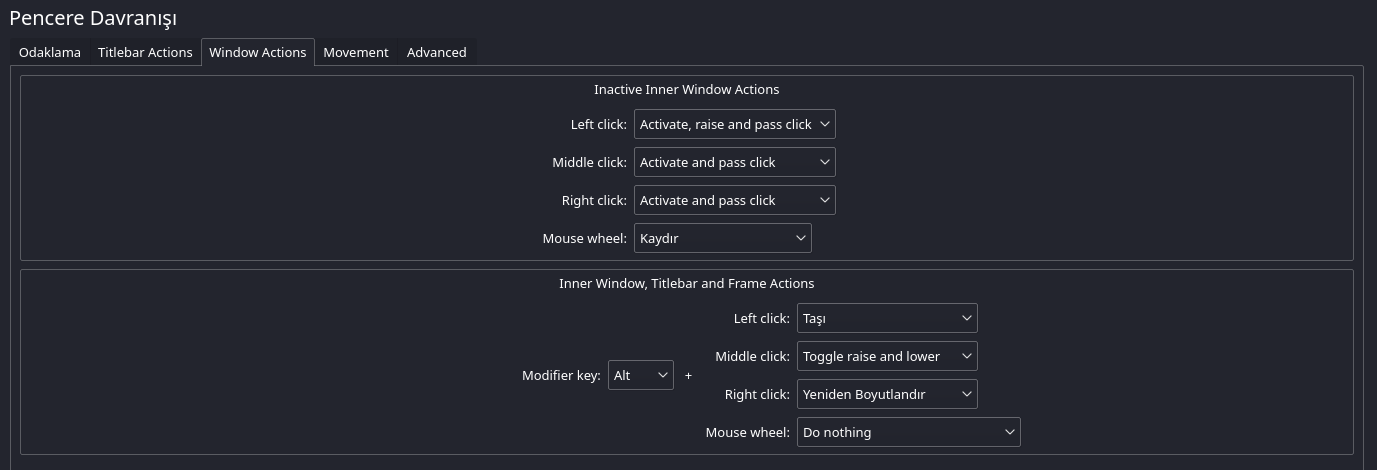
Task: Expand the Kaydır mouse wheel dropdown
Action: tap(722, 238)
